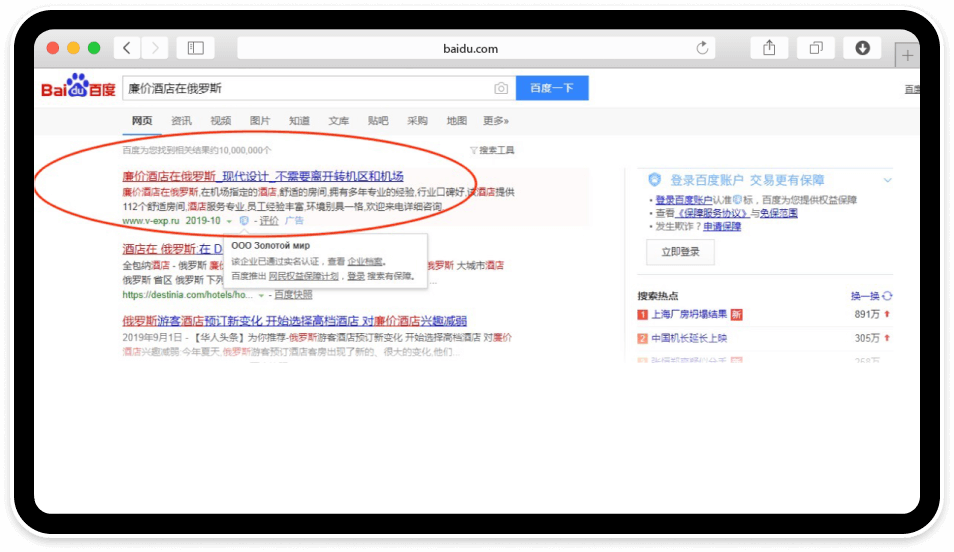
Task: Open the 知道 tab
Action: coord(299,121)
